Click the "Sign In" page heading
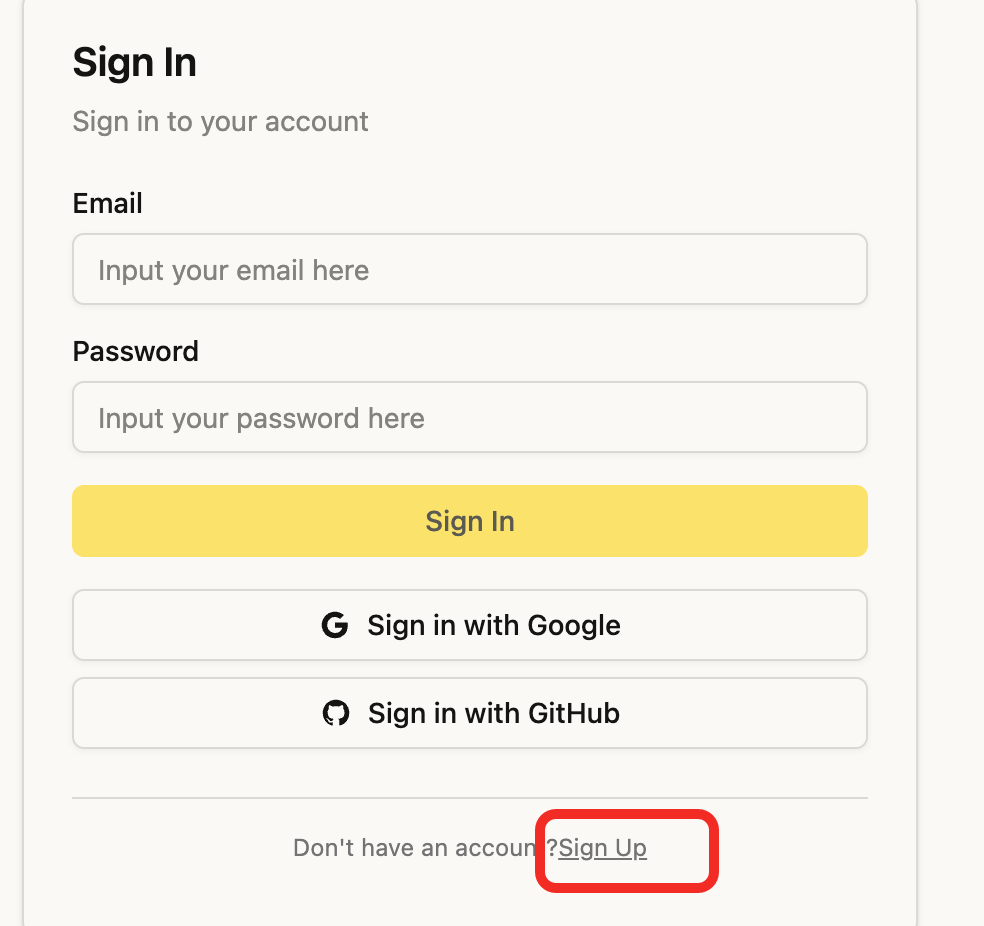The width and height of the screenshot is (984, 926). pyautogui.click(x=135, y=63)
